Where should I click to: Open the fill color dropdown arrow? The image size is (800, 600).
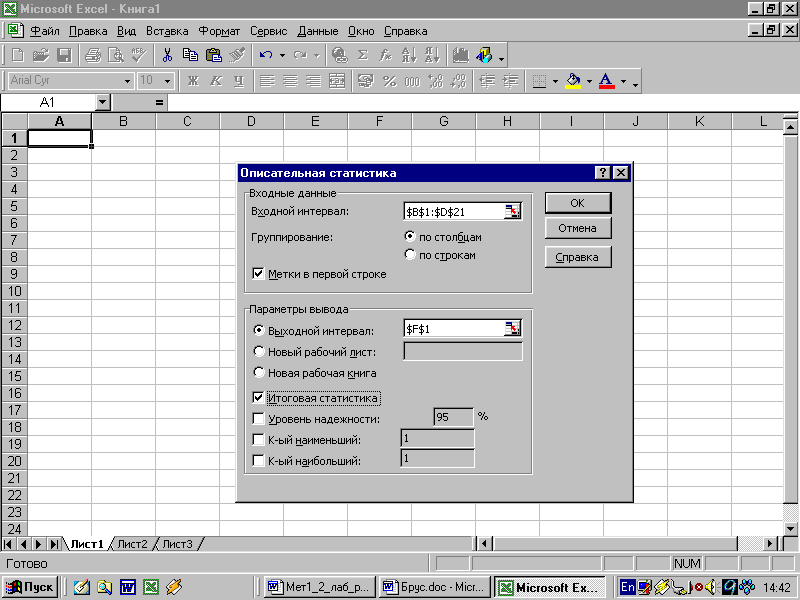click(x=589, y=81)
